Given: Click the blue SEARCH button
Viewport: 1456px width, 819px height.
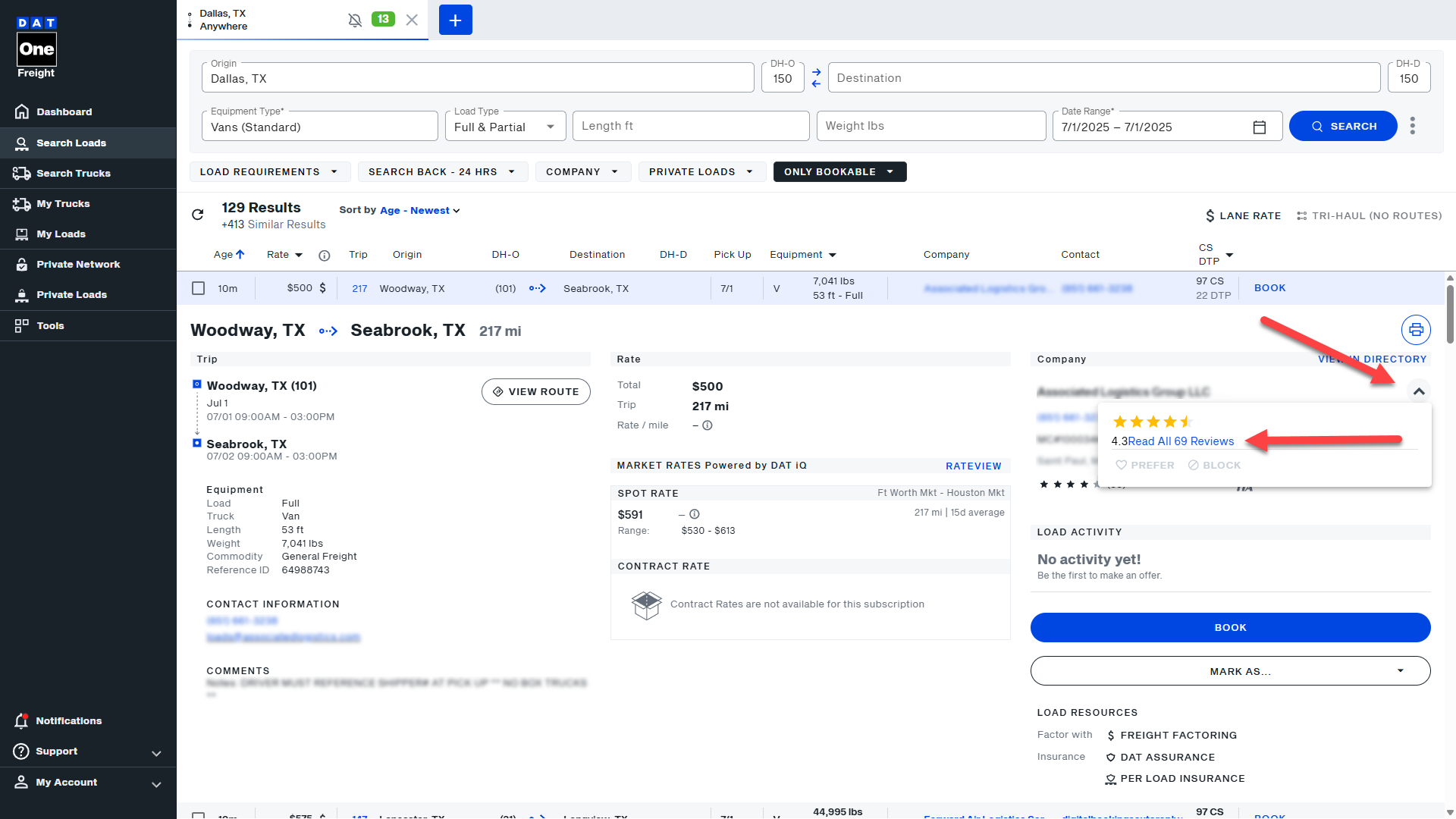Looking at the screenshot, I should pyautogui.click(x=1343, y=126).
